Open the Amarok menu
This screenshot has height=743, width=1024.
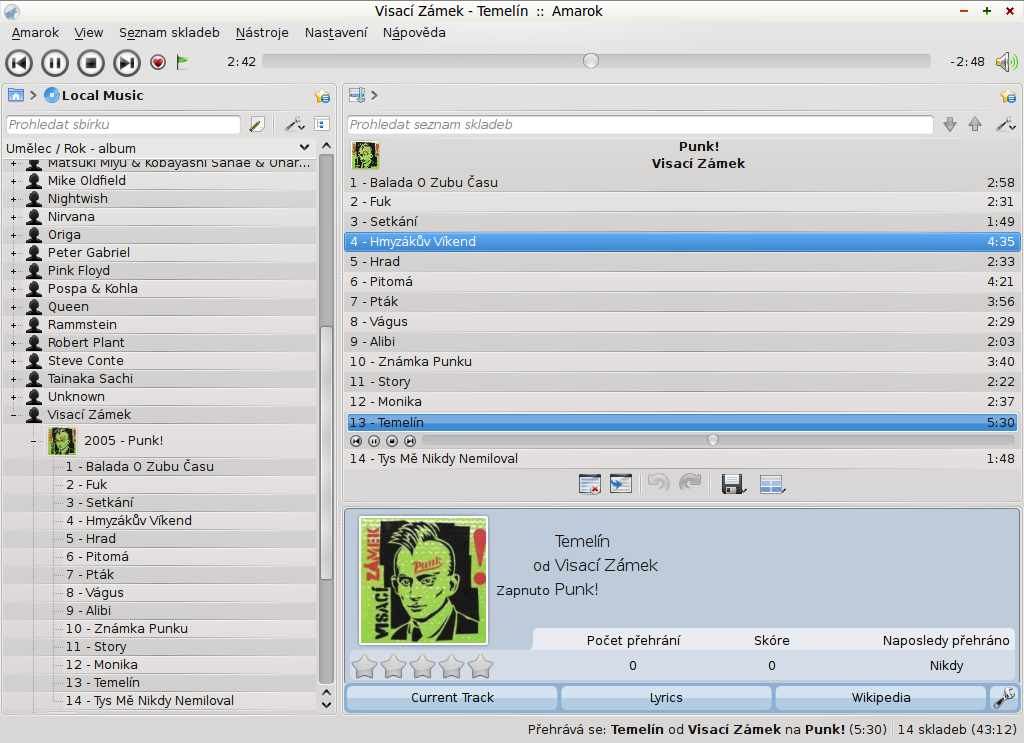click(x=35, y=33)
